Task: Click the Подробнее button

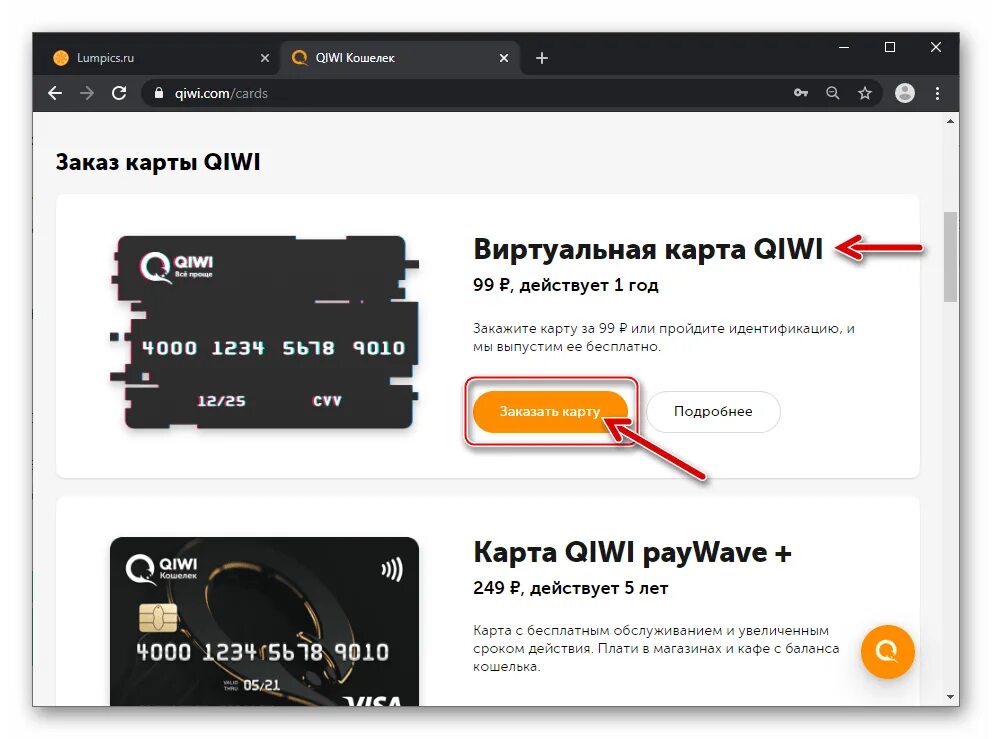Action: (713, 411)
